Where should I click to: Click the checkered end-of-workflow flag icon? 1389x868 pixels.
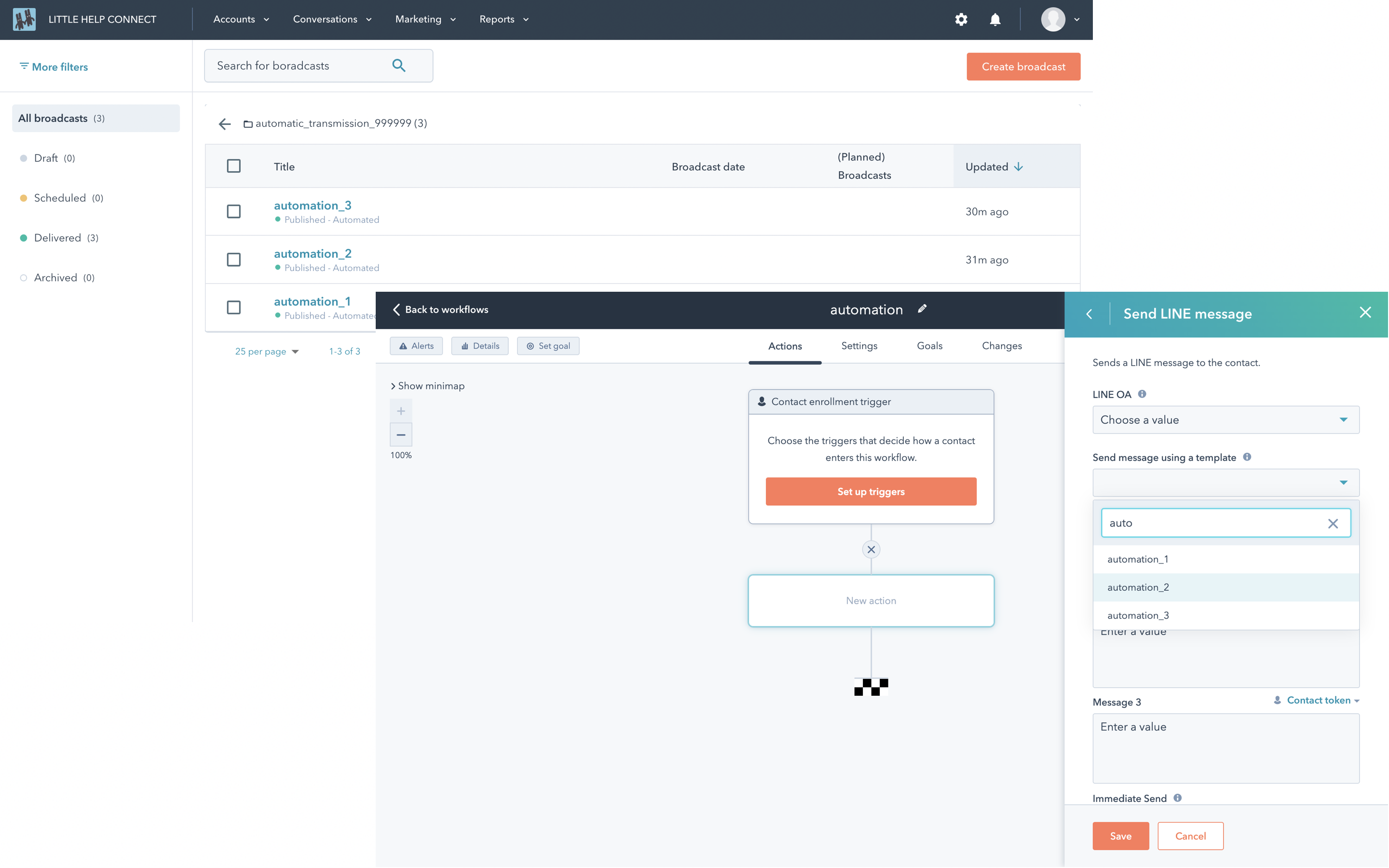pos(872,687)
